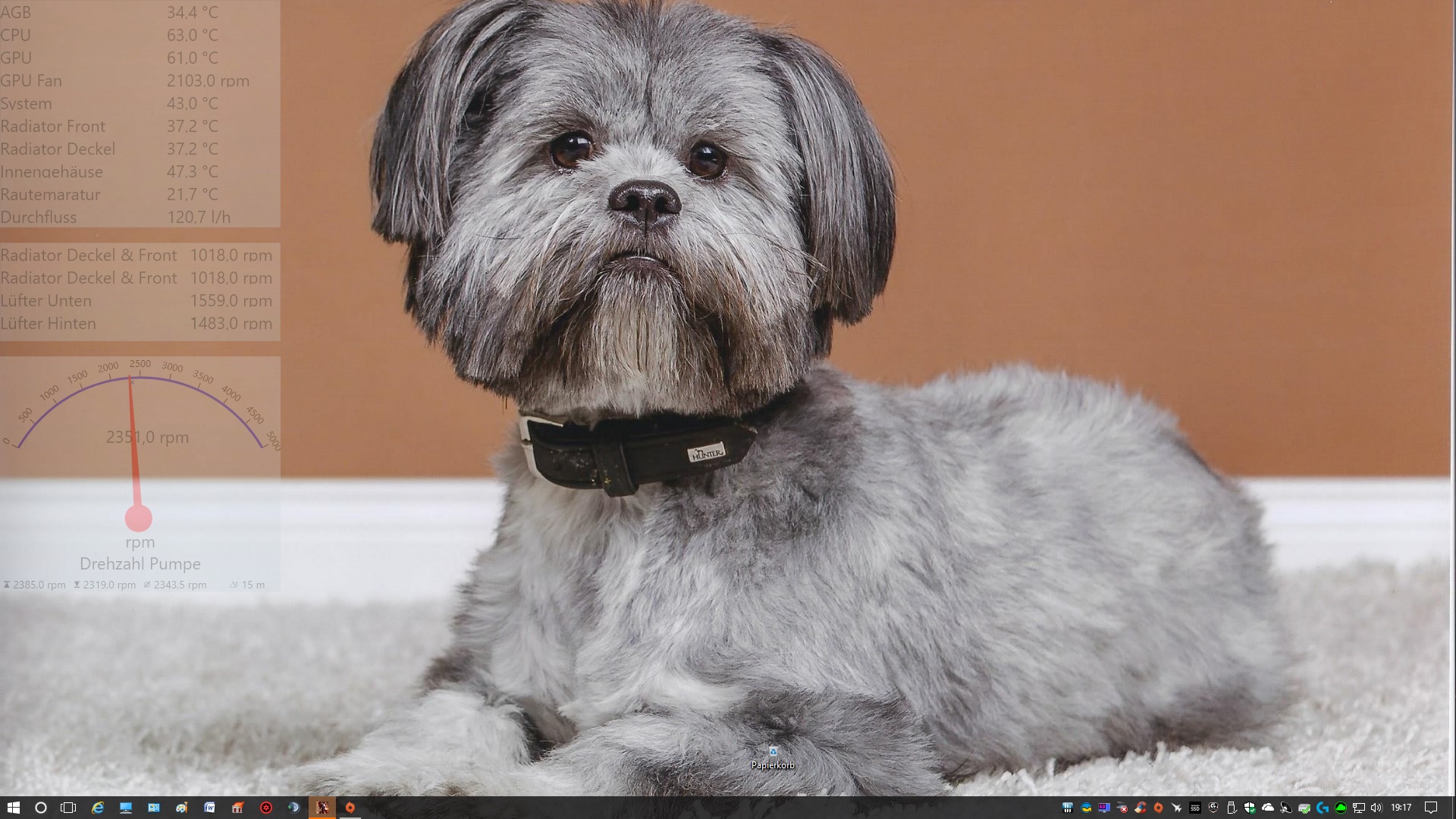Open Task View in taskbar

68,808
